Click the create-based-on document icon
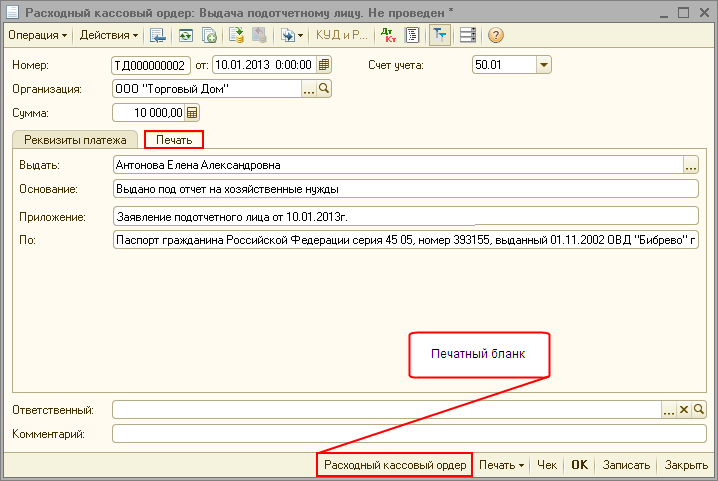 click(x=288, y=35)
